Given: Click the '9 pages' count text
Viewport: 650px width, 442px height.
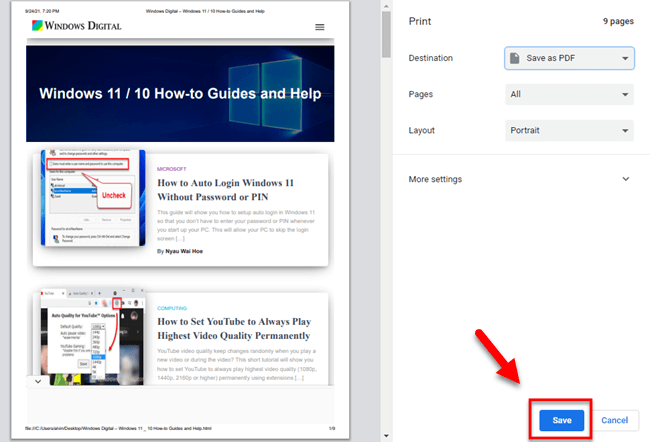Looking at the screenshot, I should click(x=618, y=21).
